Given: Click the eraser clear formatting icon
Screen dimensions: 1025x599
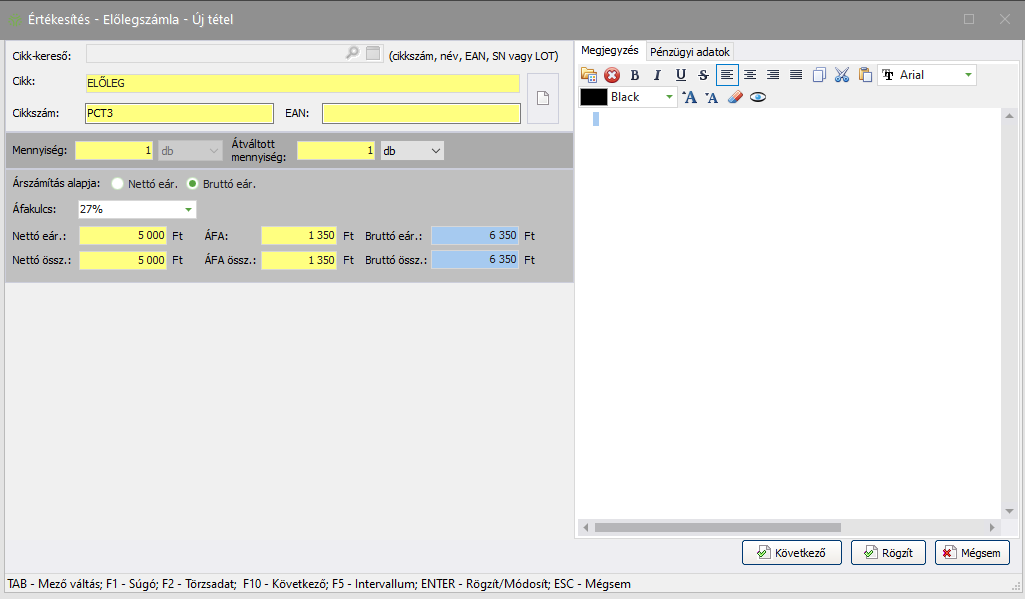Looking at the screenshot, I should click(x=735, y=97).
